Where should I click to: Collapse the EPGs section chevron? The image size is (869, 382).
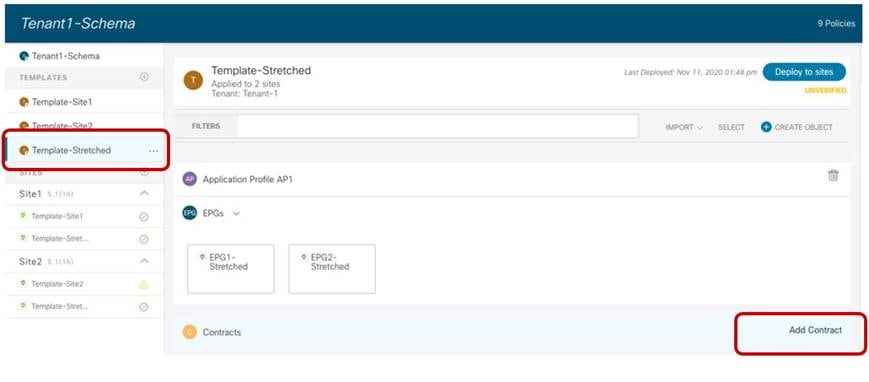click(x=236, y=213)
